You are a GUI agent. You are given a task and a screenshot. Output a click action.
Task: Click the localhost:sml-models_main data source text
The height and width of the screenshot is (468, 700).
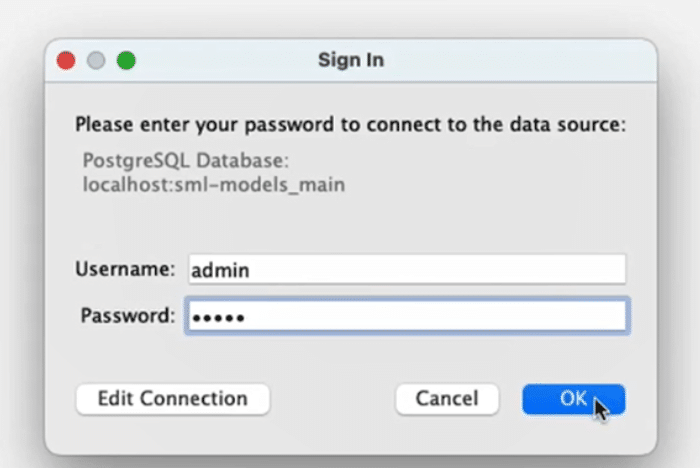pos(214,184)
